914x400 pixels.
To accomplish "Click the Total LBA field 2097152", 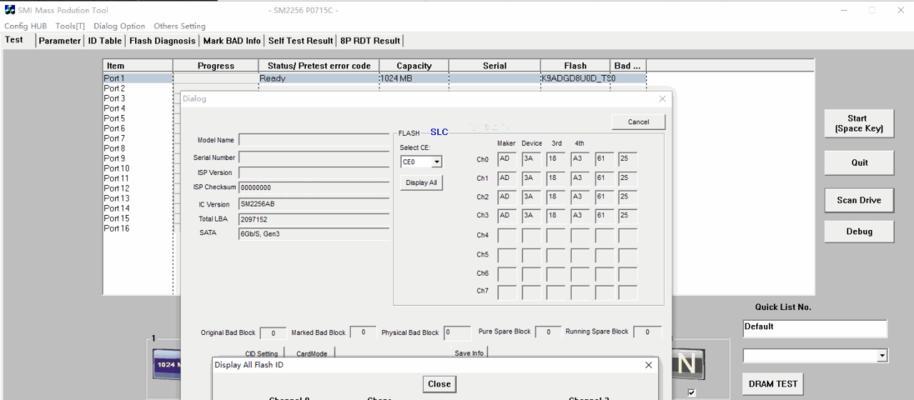I will tap(314, 219).
